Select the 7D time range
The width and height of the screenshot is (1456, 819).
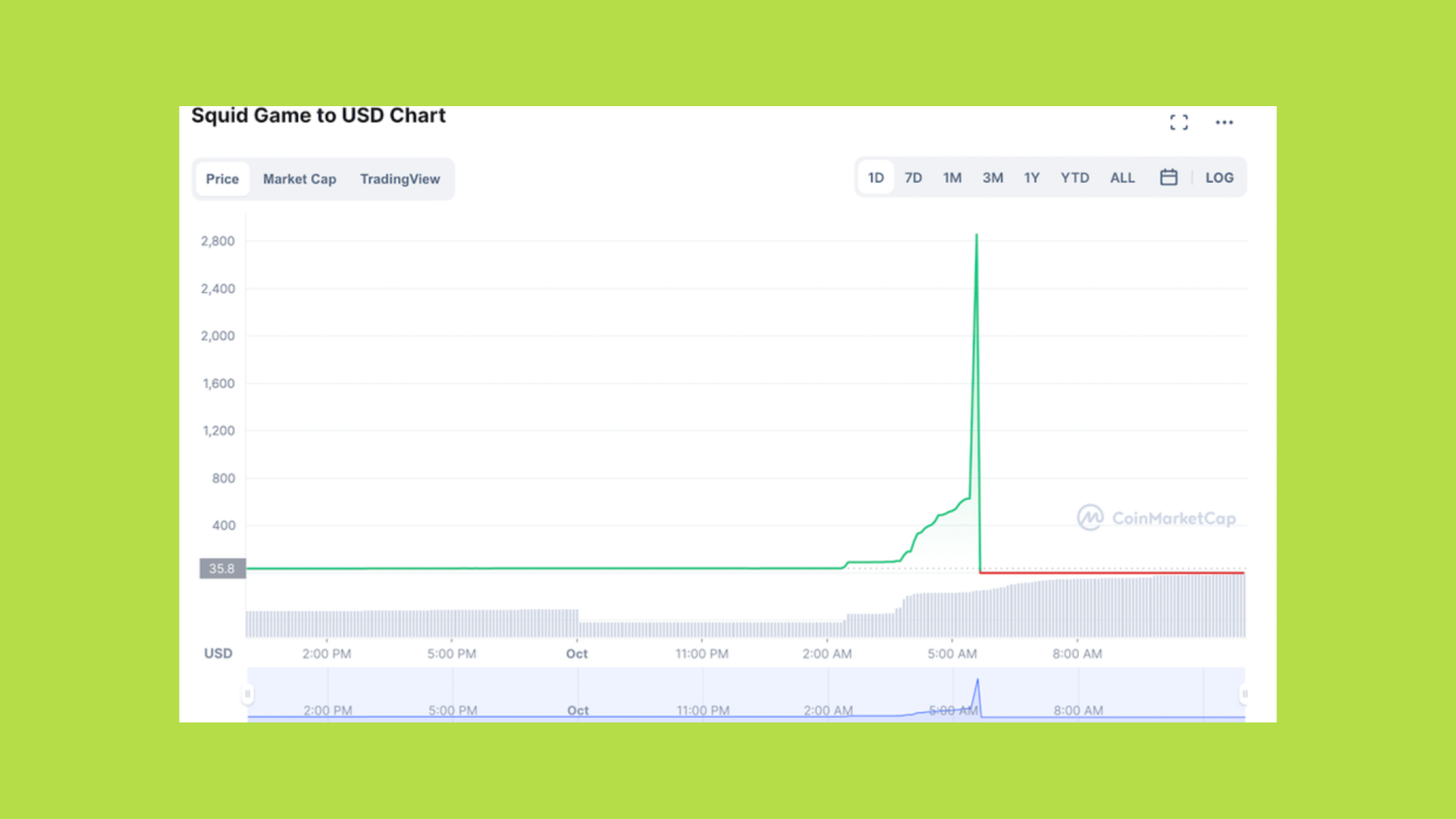click(913, 177)
